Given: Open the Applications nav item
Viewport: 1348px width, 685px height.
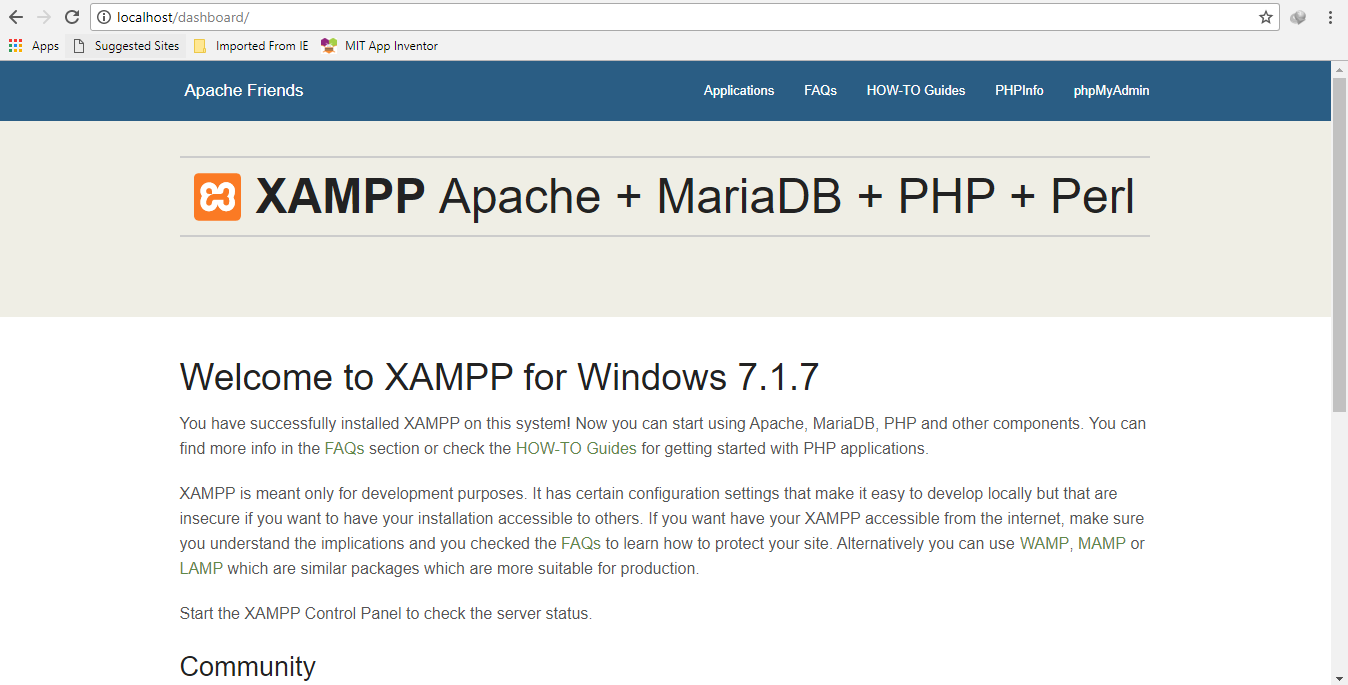Looking at the screenshot, I should 739,90.
